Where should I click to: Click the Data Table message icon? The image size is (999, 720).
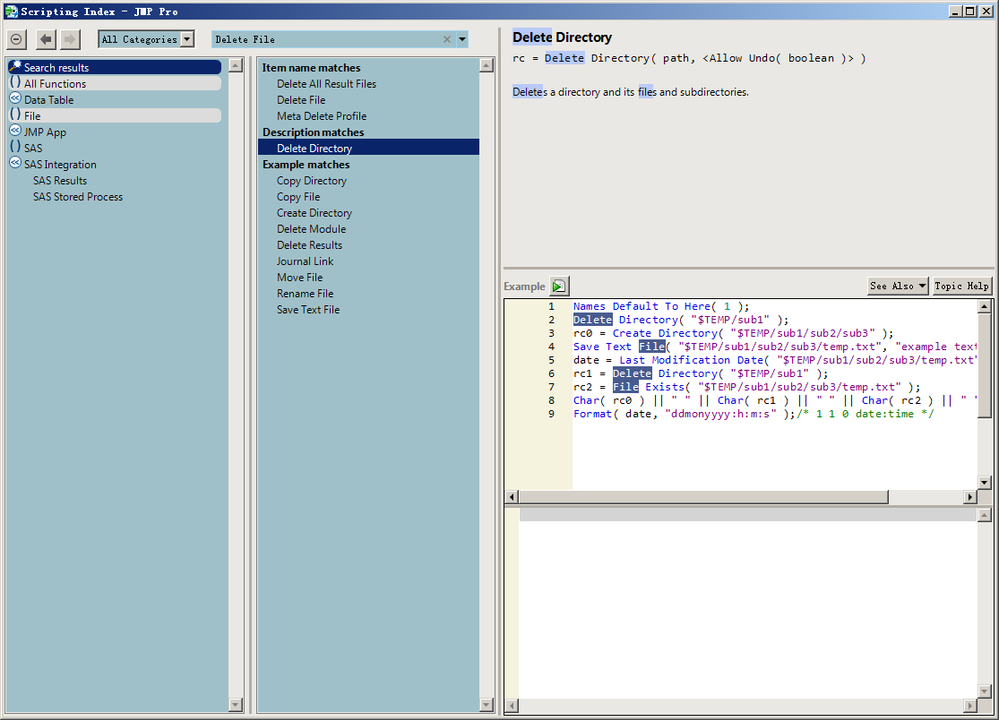15,100
